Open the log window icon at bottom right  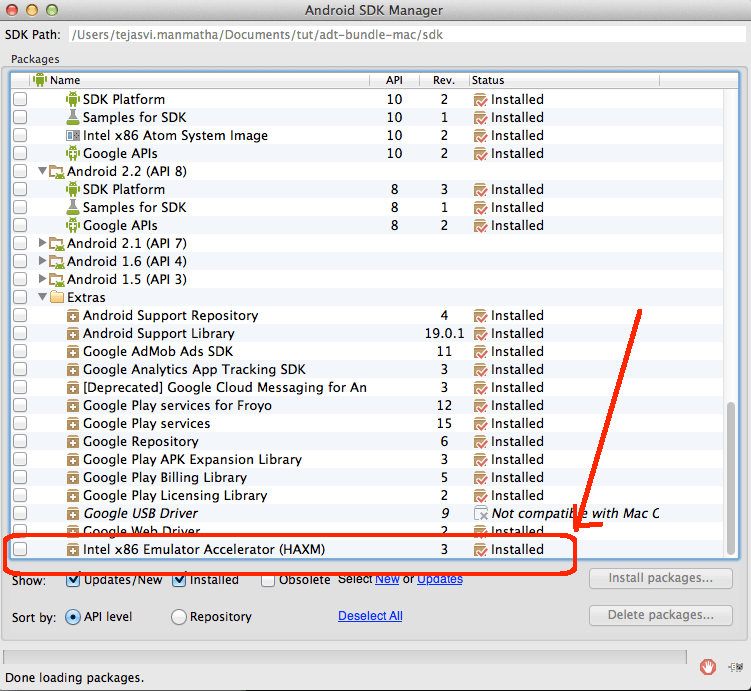(x=735, y=666)
